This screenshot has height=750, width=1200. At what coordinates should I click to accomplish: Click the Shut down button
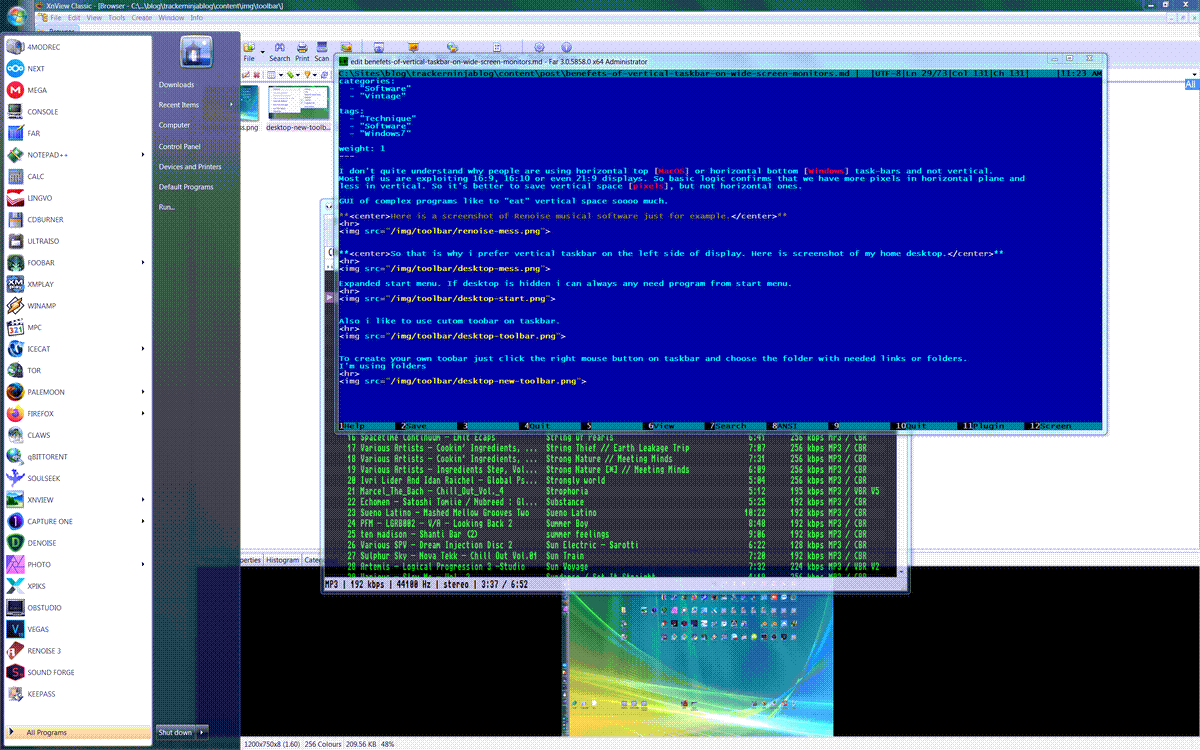[x=176, y=732]
